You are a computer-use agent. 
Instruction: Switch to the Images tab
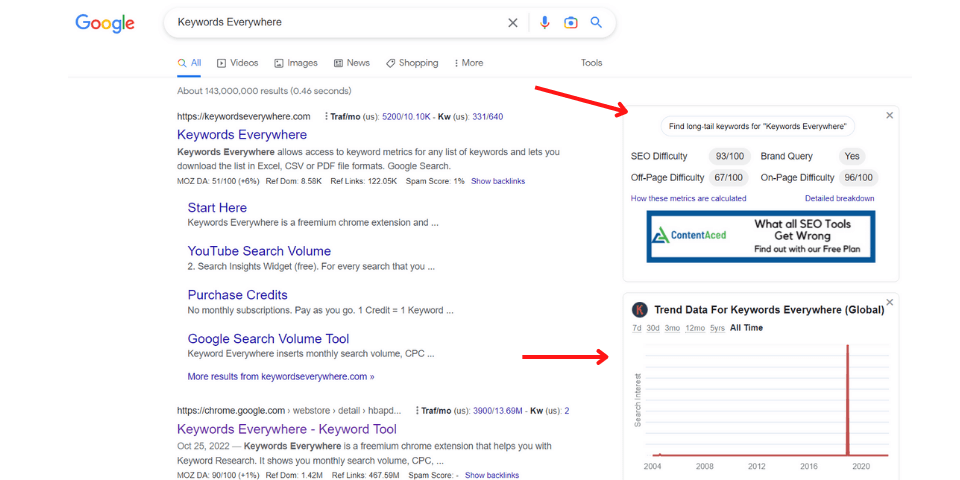point(296,63)
